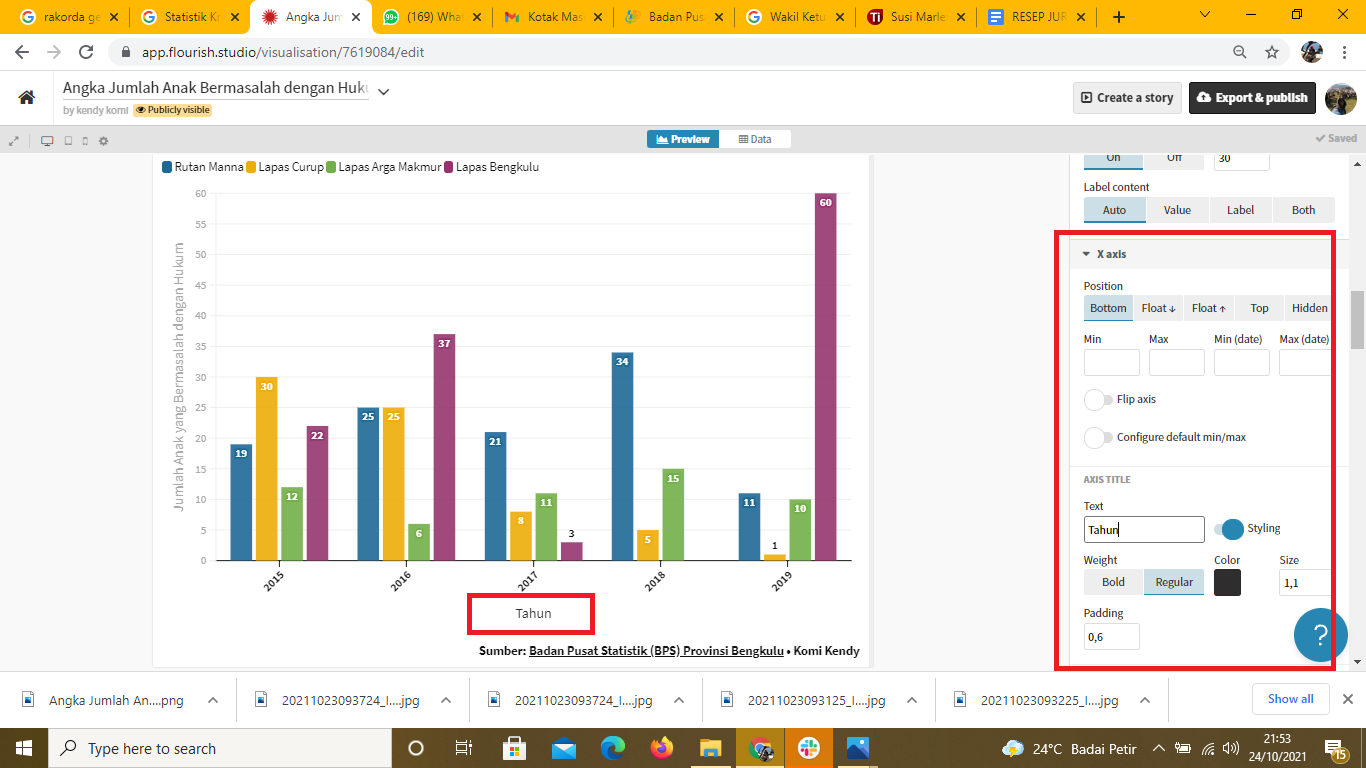The width and height of the screenshot is (1366, 768).
Task: Open the dropdown beside the visualisation title
Action: click(x=383, y=91)
